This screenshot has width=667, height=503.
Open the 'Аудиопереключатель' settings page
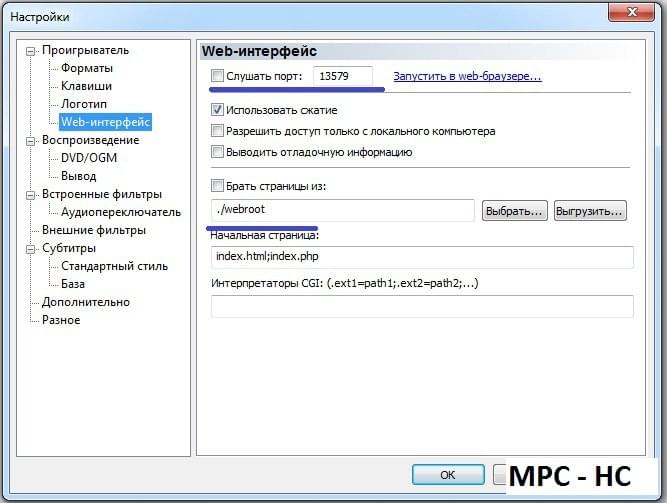121,212
